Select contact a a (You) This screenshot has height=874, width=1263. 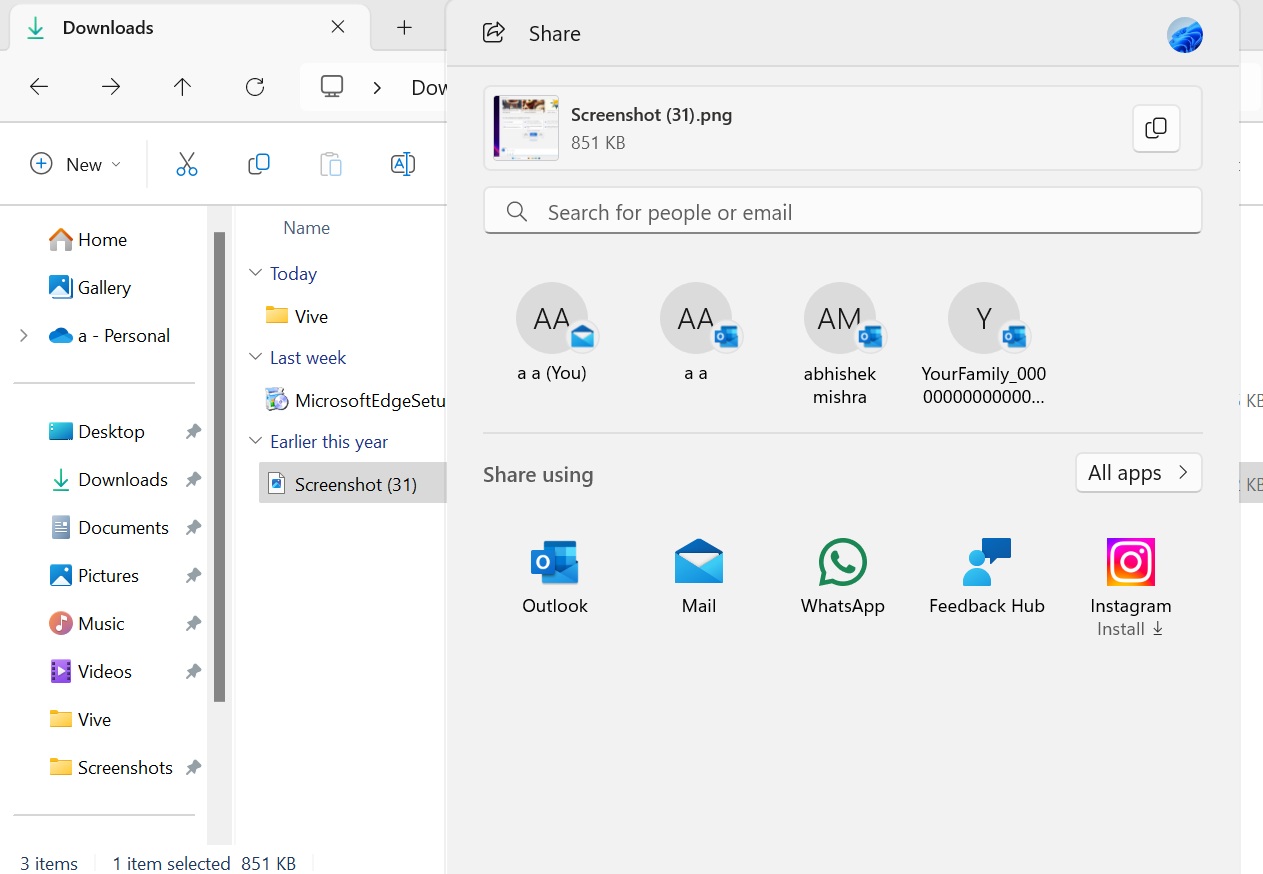(552, 333)
